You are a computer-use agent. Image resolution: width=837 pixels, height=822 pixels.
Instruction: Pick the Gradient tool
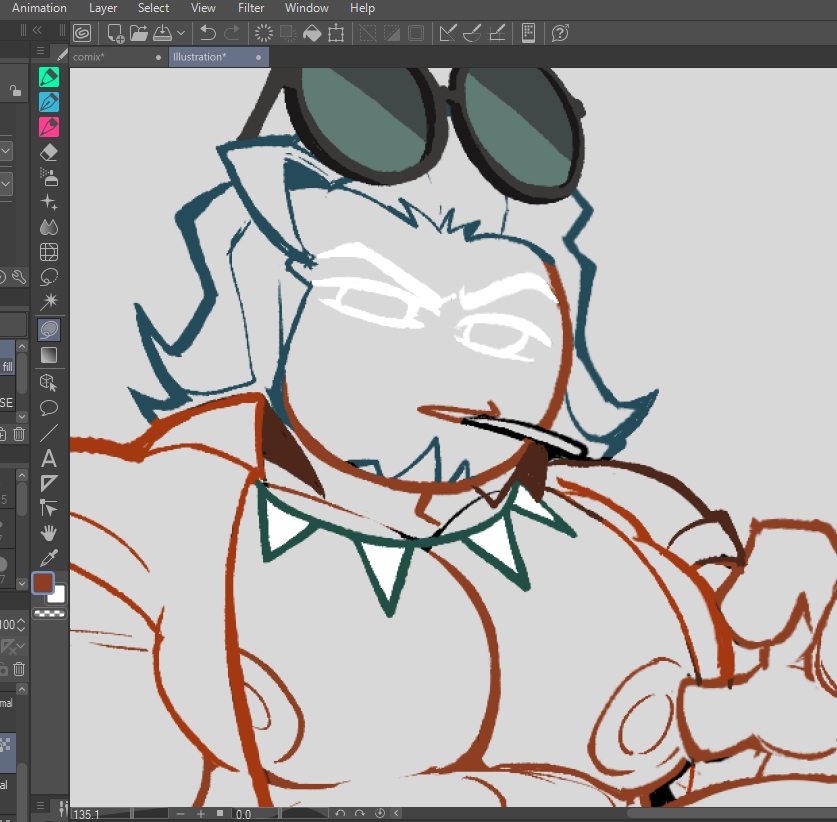pos(48,355)
